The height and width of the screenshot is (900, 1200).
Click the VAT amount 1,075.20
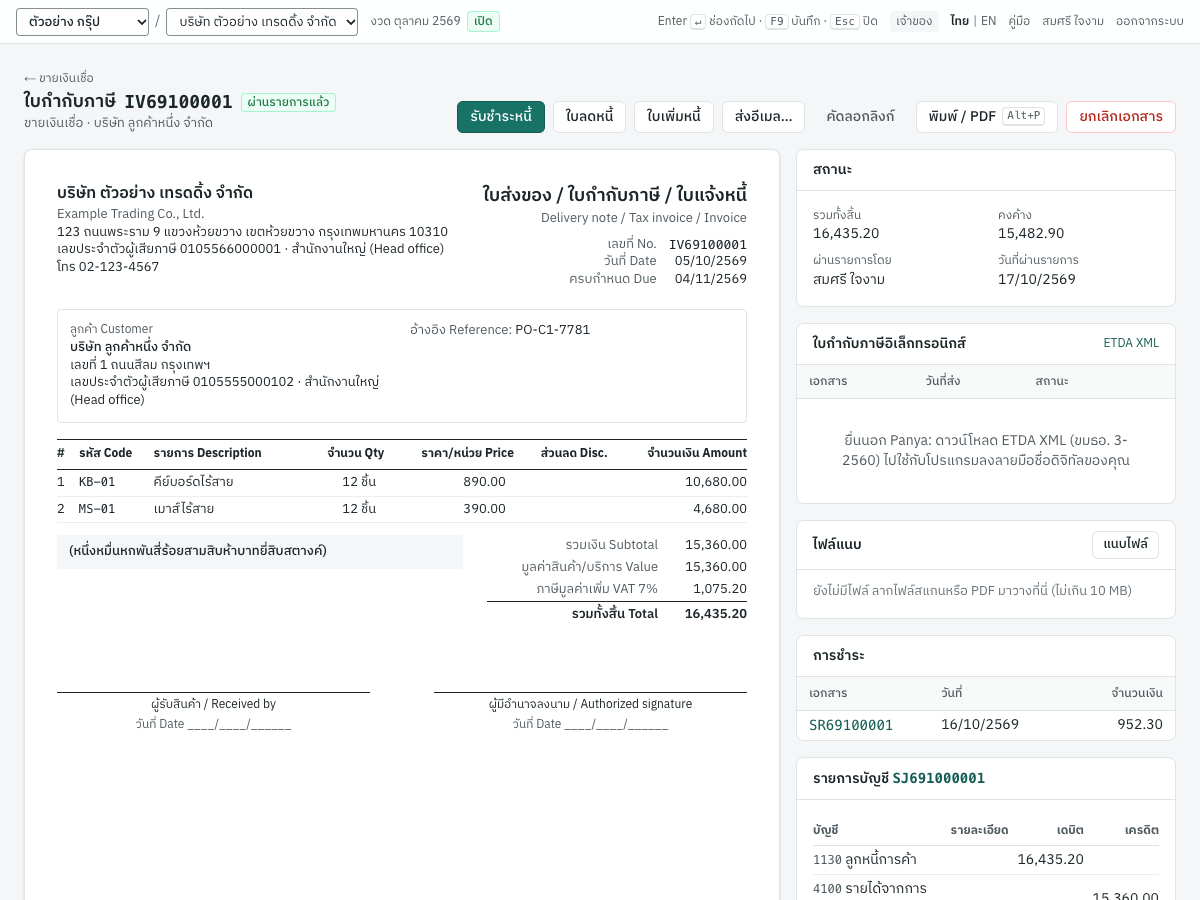(719, 589)
